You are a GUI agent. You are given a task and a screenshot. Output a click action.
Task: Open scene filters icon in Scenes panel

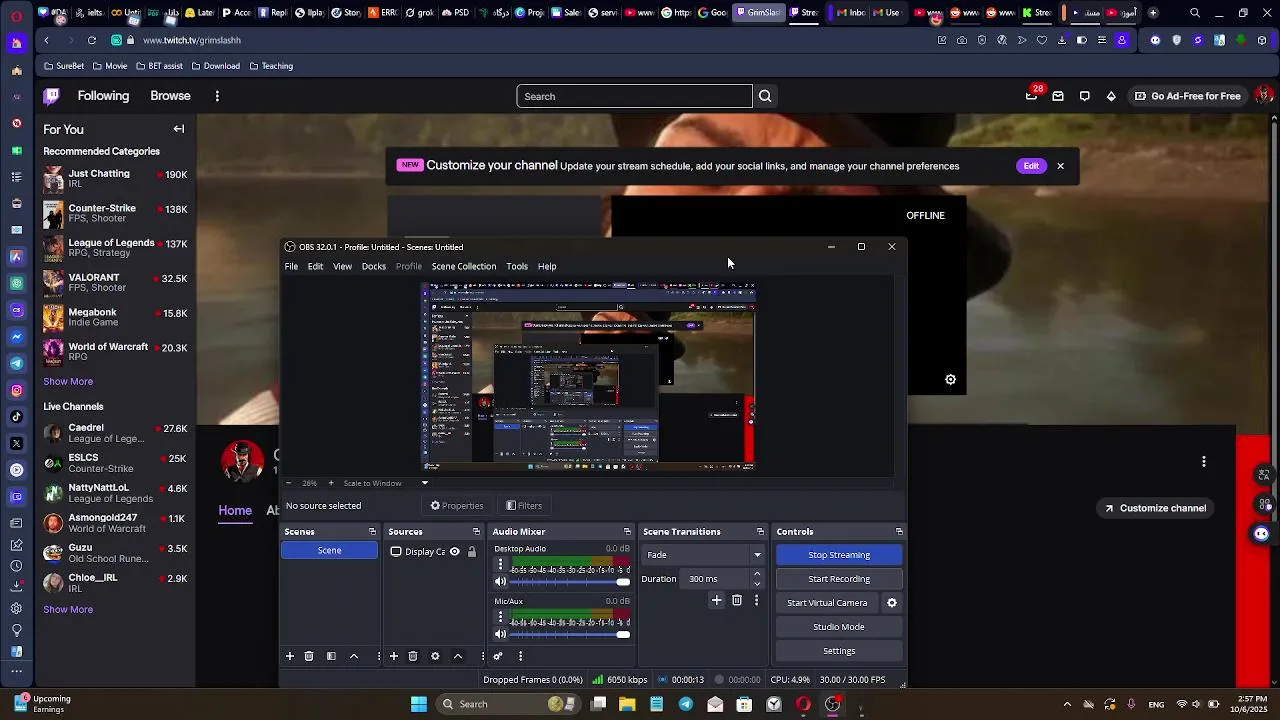(331, 656)
